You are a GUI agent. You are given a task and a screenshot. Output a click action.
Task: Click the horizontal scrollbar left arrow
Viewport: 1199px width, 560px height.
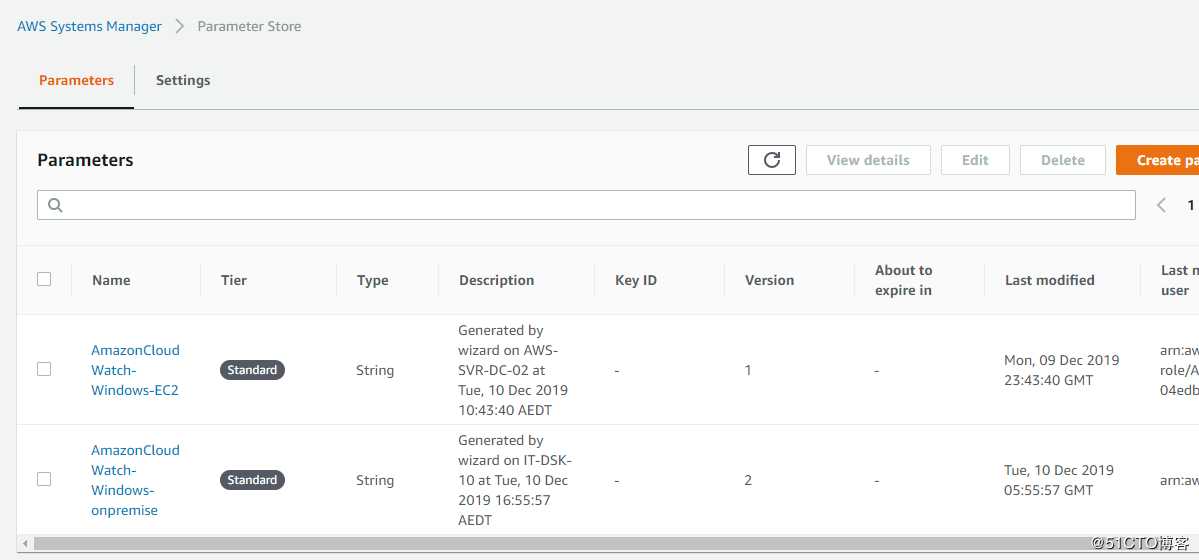(24, 544)
